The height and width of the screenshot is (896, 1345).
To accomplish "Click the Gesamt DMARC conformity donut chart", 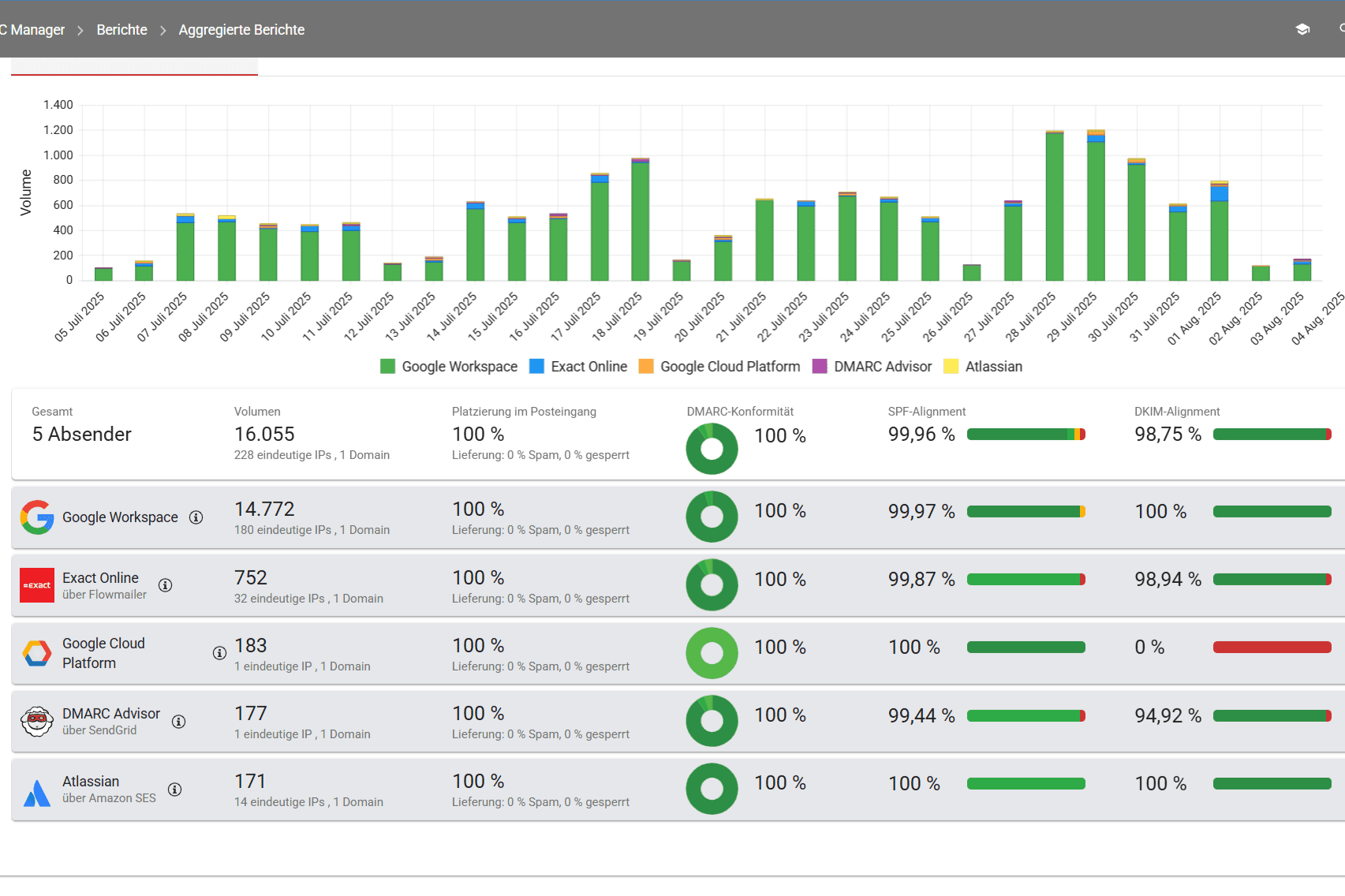I will 712,449.
